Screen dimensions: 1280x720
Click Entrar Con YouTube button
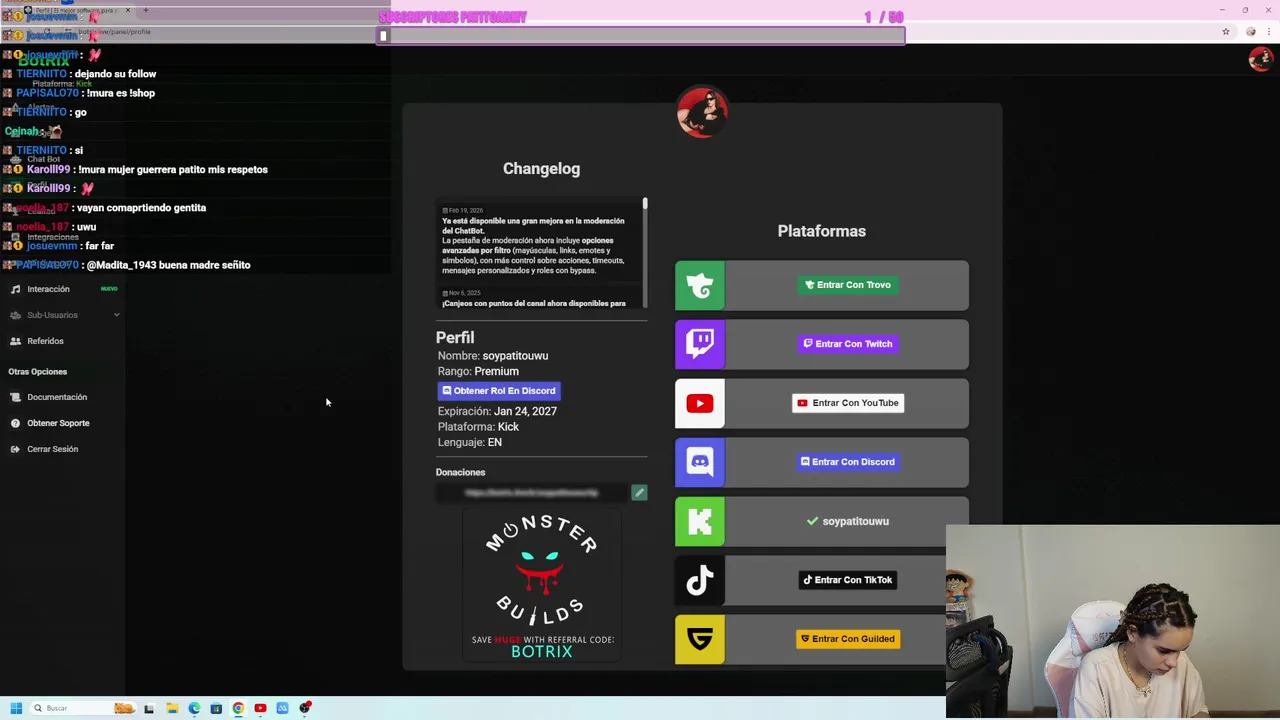[x=847, y=403]
